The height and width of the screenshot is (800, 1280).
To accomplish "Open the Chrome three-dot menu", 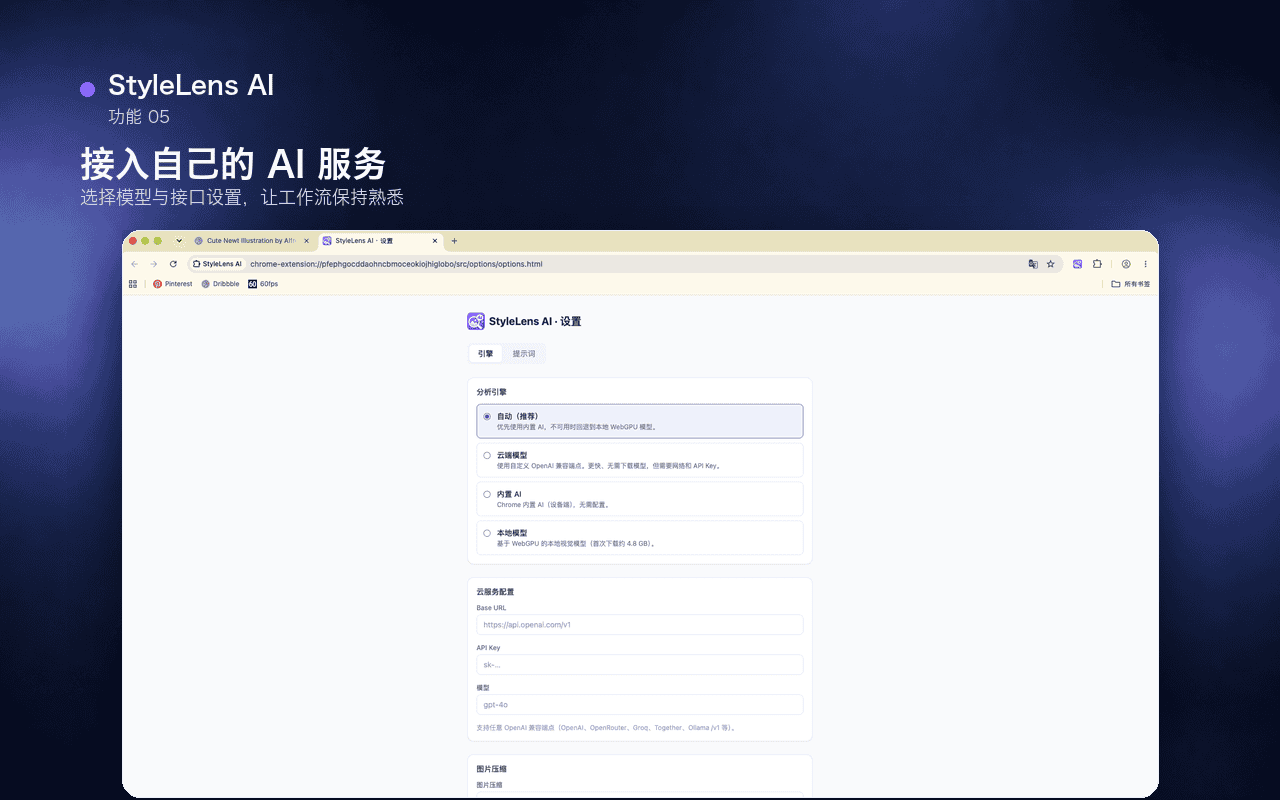I will [x=1145, y=264].
